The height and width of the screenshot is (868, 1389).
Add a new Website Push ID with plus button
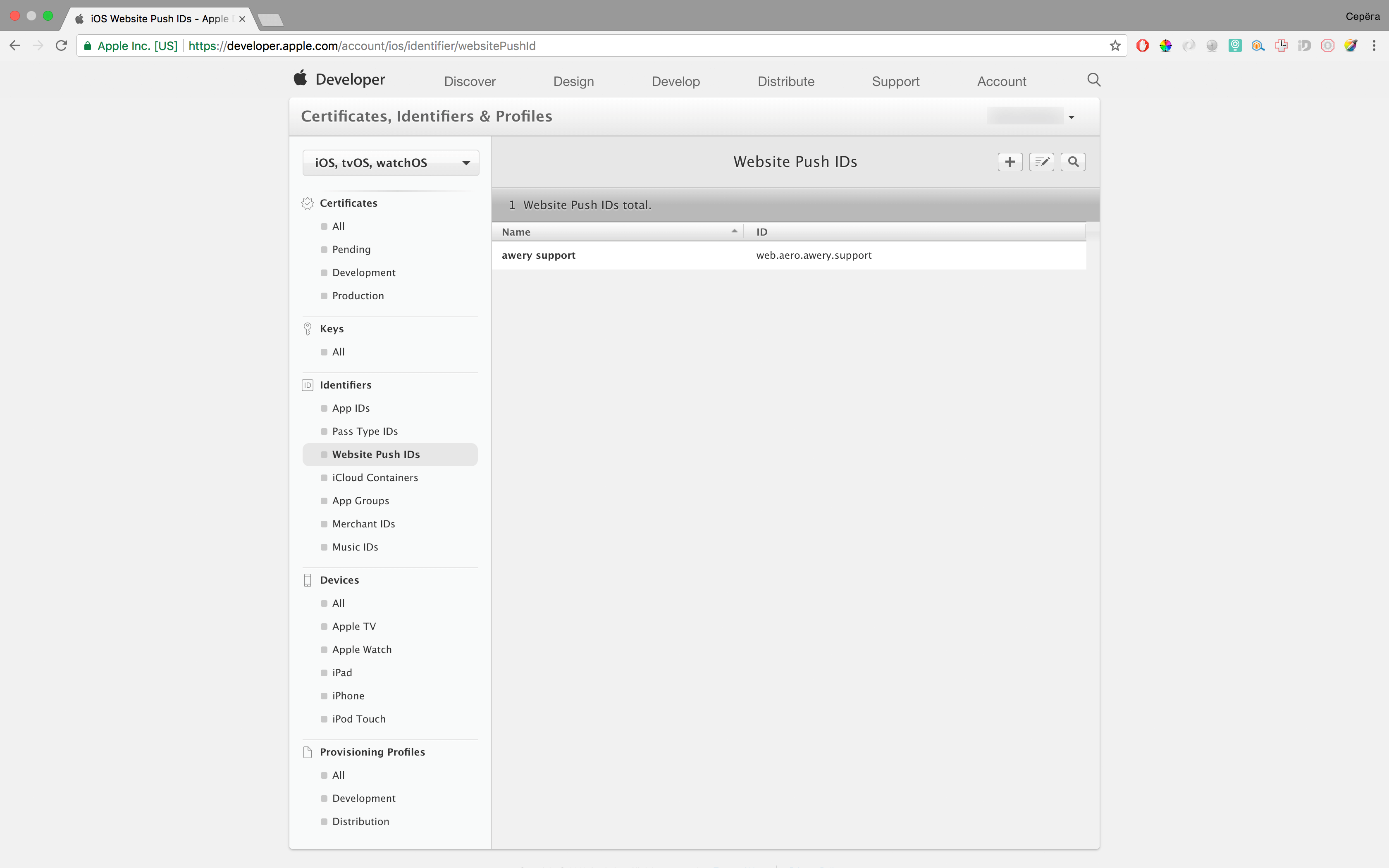coord(1010,162)
